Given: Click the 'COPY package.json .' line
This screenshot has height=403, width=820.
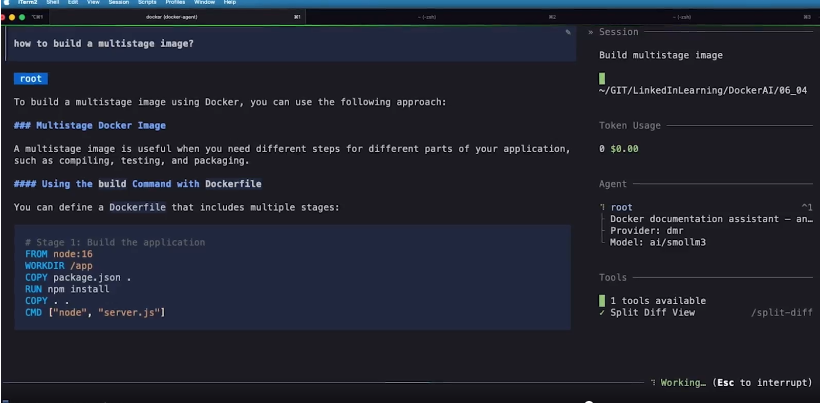Looking at the screenshot, I should coord(78,278).
